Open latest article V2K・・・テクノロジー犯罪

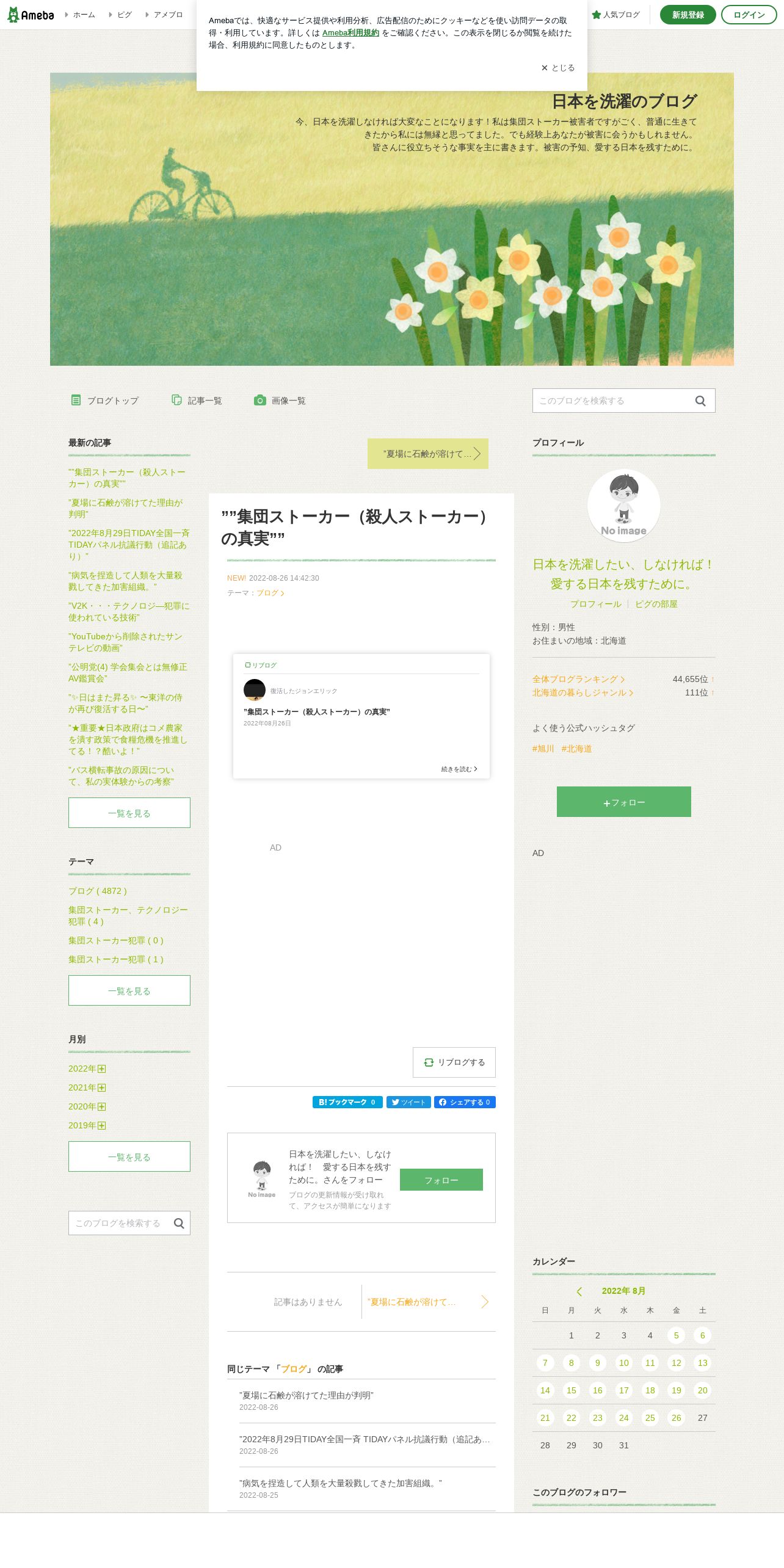click(129, 611)
